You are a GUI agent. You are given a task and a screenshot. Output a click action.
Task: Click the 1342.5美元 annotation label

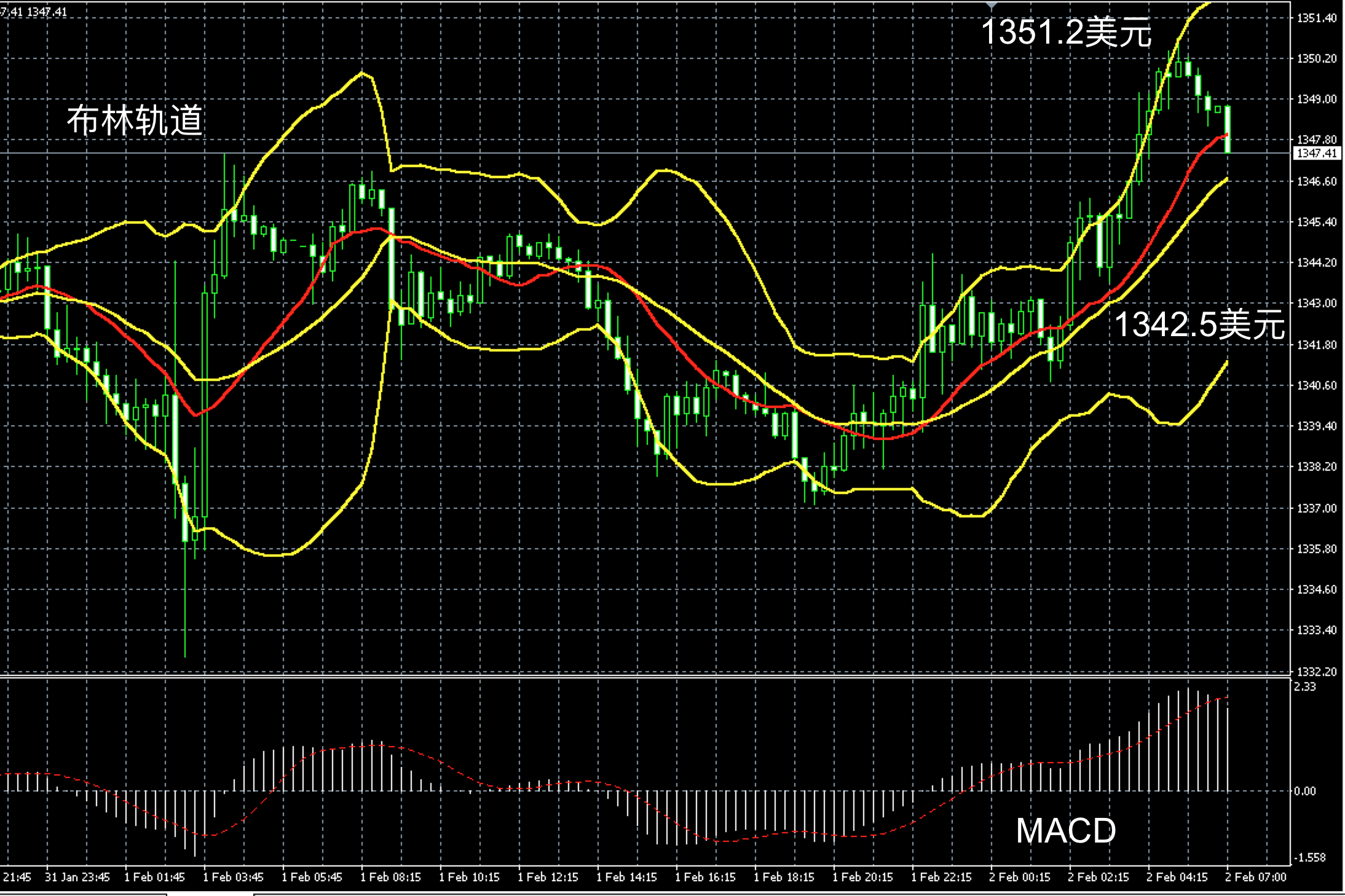tap(1199, 324)
